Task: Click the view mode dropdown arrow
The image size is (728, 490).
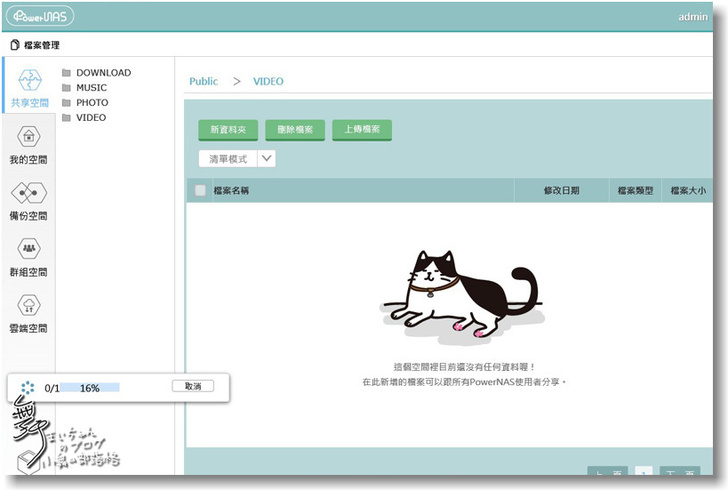Action: (x=266, y=158)
